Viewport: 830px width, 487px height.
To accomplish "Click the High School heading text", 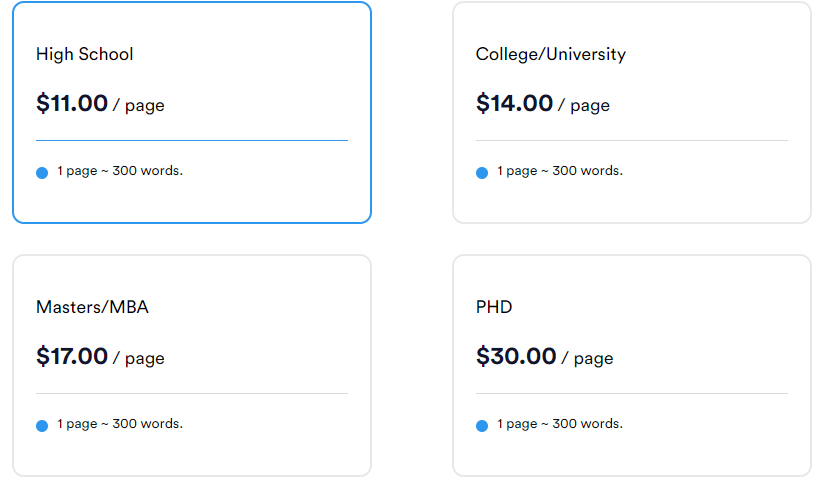I will point(85,54).
